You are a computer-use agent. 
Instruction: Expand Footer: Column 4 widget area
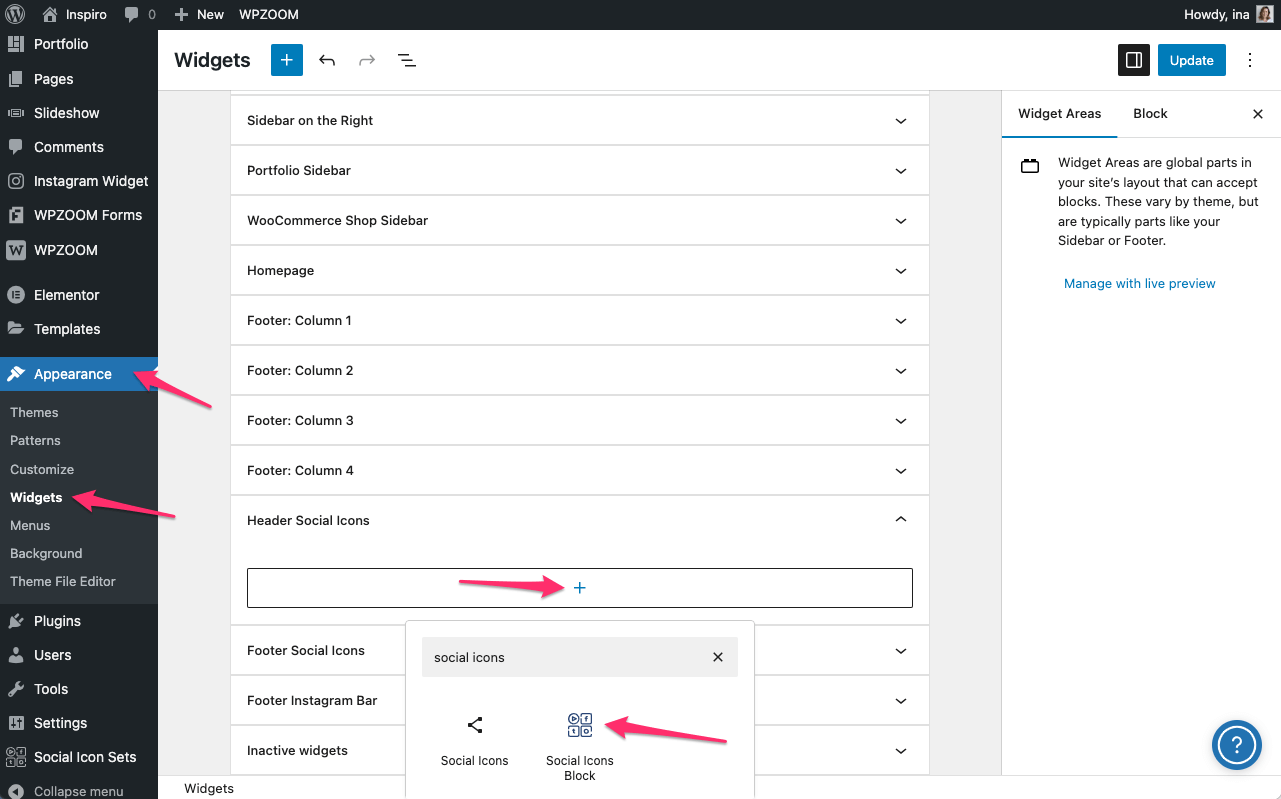point(580,470)
